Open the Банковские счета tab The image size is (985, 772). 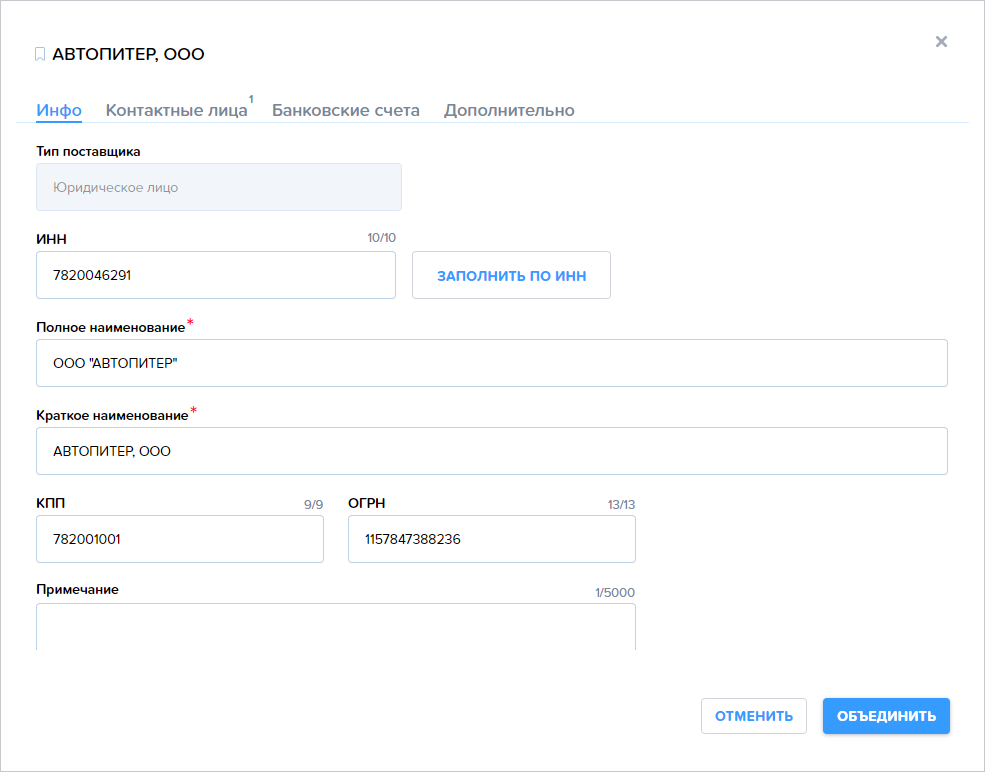pyautogui.click(x=346, y=110)
